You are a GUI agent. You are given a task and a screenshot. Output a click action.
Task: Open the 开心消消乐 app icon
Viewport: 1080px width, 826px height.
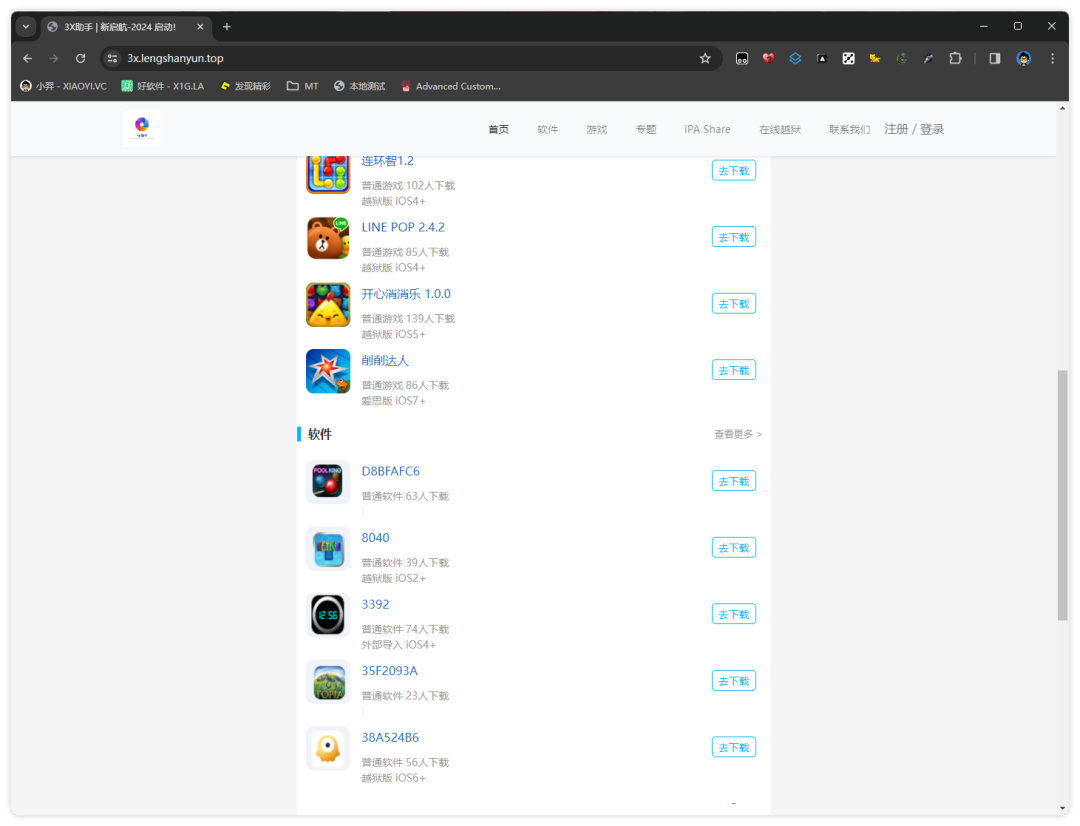[x=328, y=304]
